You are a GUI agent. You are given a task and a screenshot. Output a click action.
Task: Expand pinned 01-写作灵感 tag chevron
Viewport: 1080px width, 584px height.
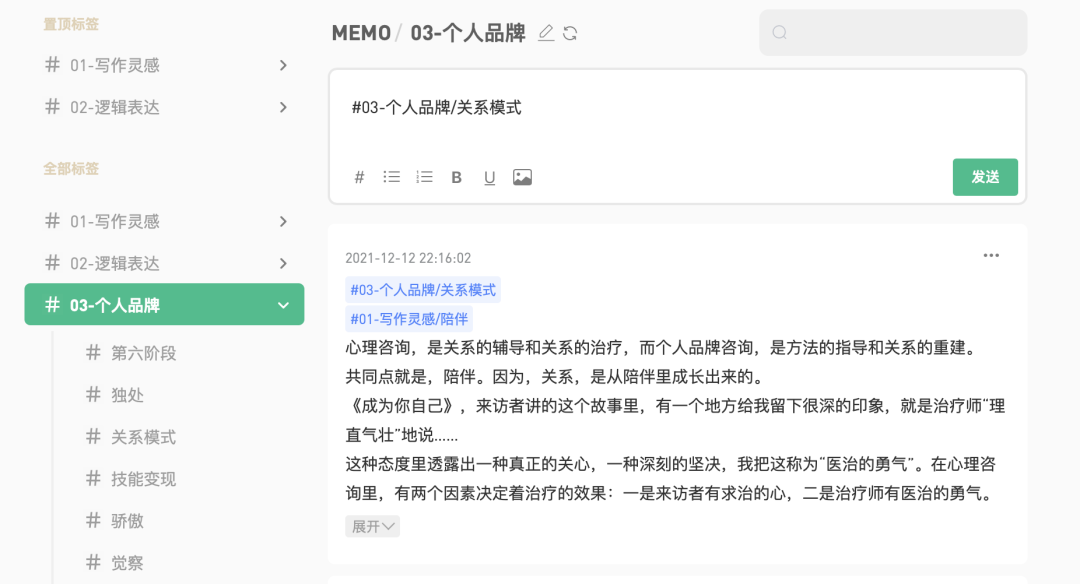[x=283, y=65]
